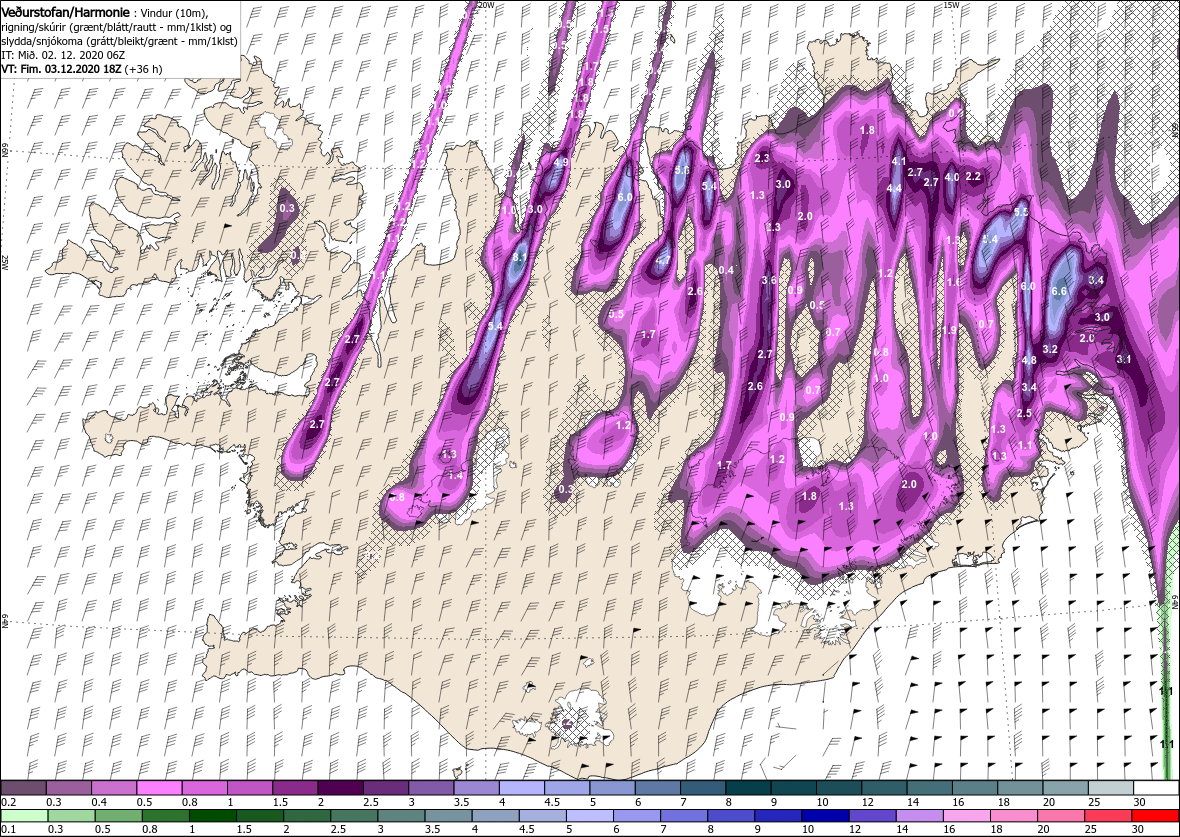Screen dimensions: 1180x837
Task: Click the '12' label in upper legend row
Action: [866, 802]
